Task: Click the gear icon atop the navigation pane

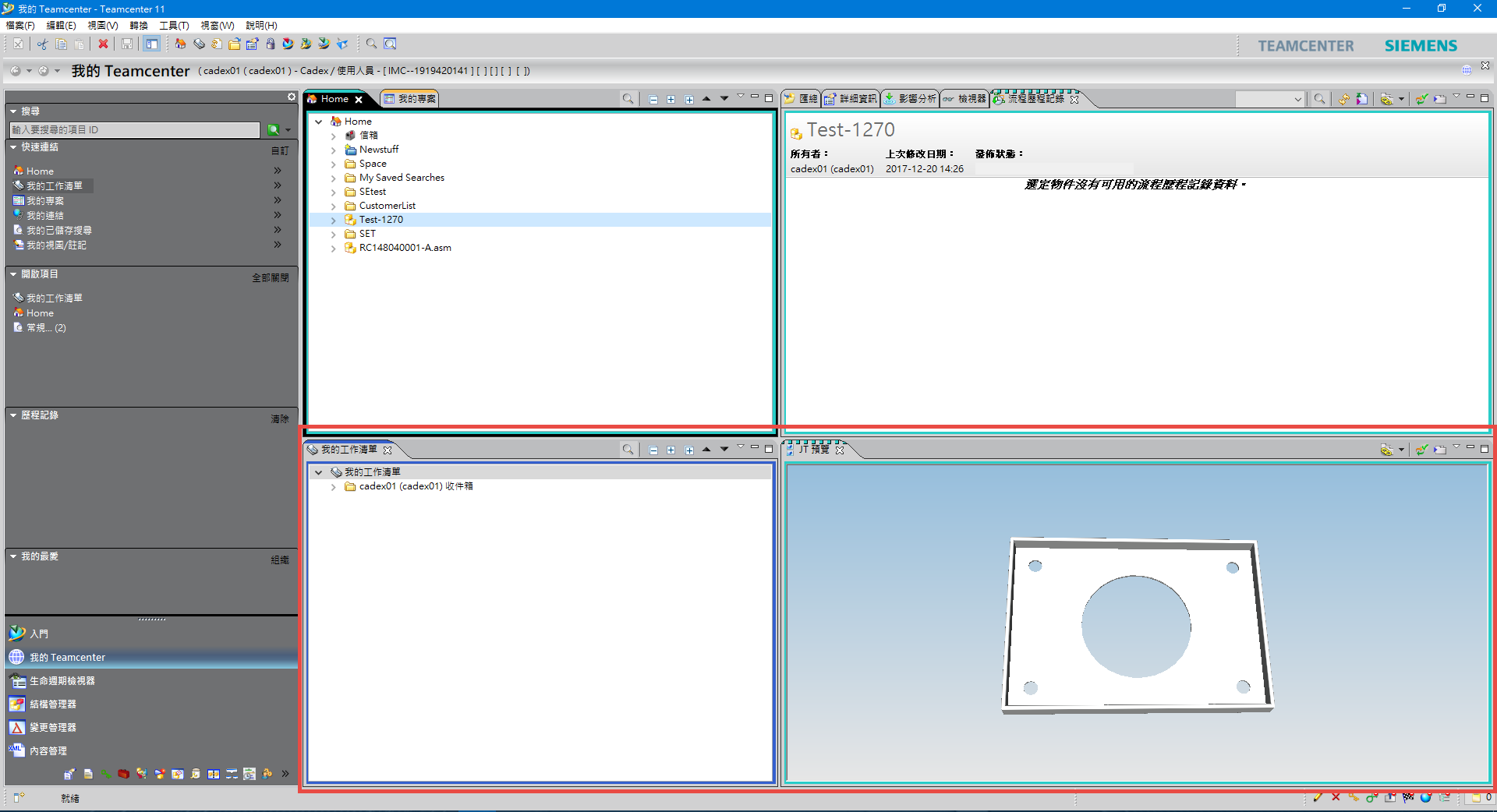Action: pyautogui.click(x=292, y=97)
